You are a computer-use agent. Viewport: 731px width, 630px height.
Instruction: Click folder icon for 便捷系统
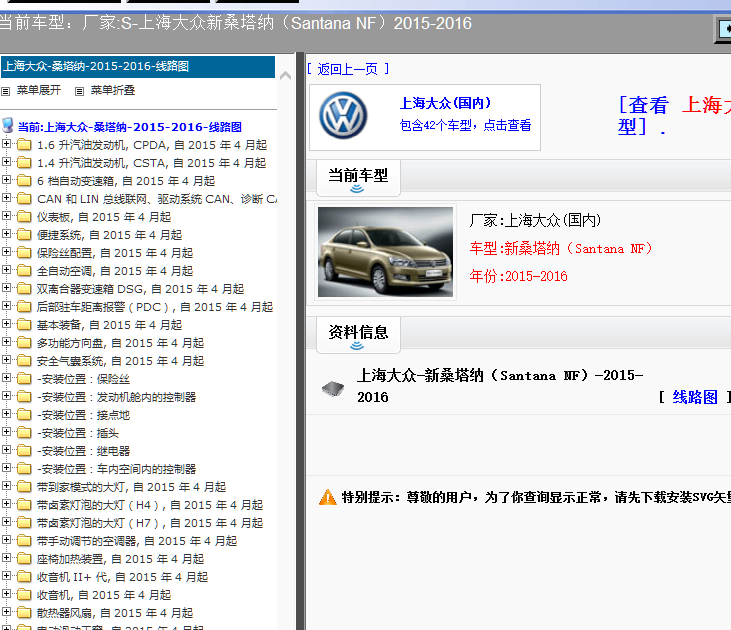(24, 235)
